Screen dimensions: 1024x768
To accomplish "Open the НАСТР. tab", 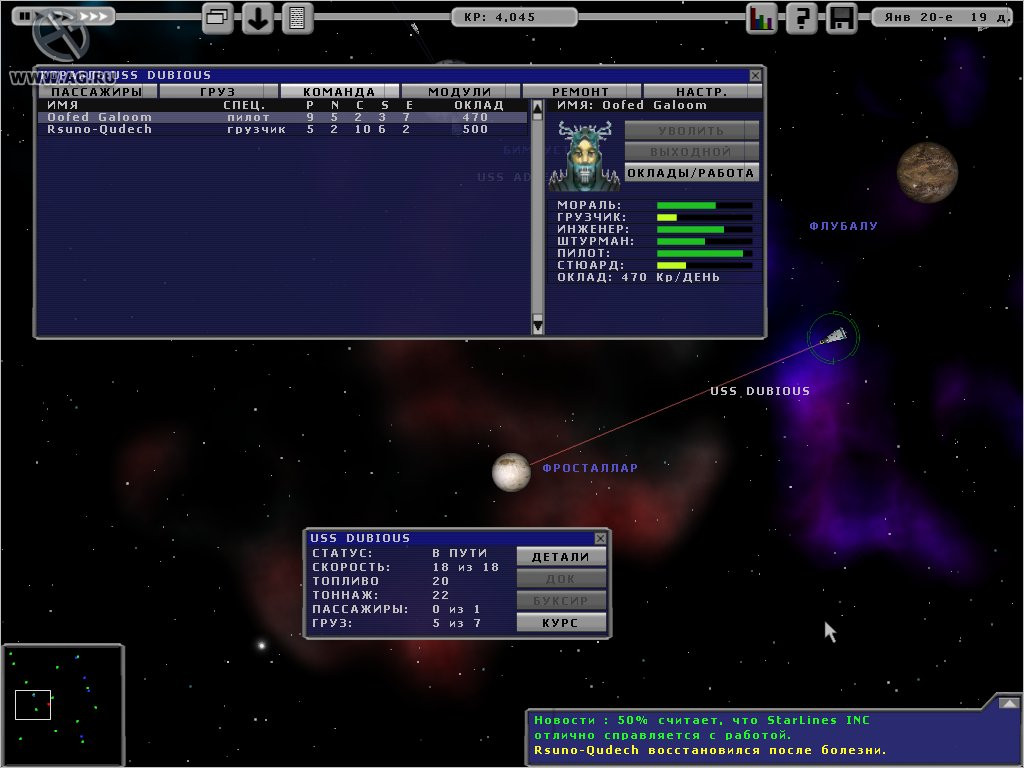I will point(702,91).
